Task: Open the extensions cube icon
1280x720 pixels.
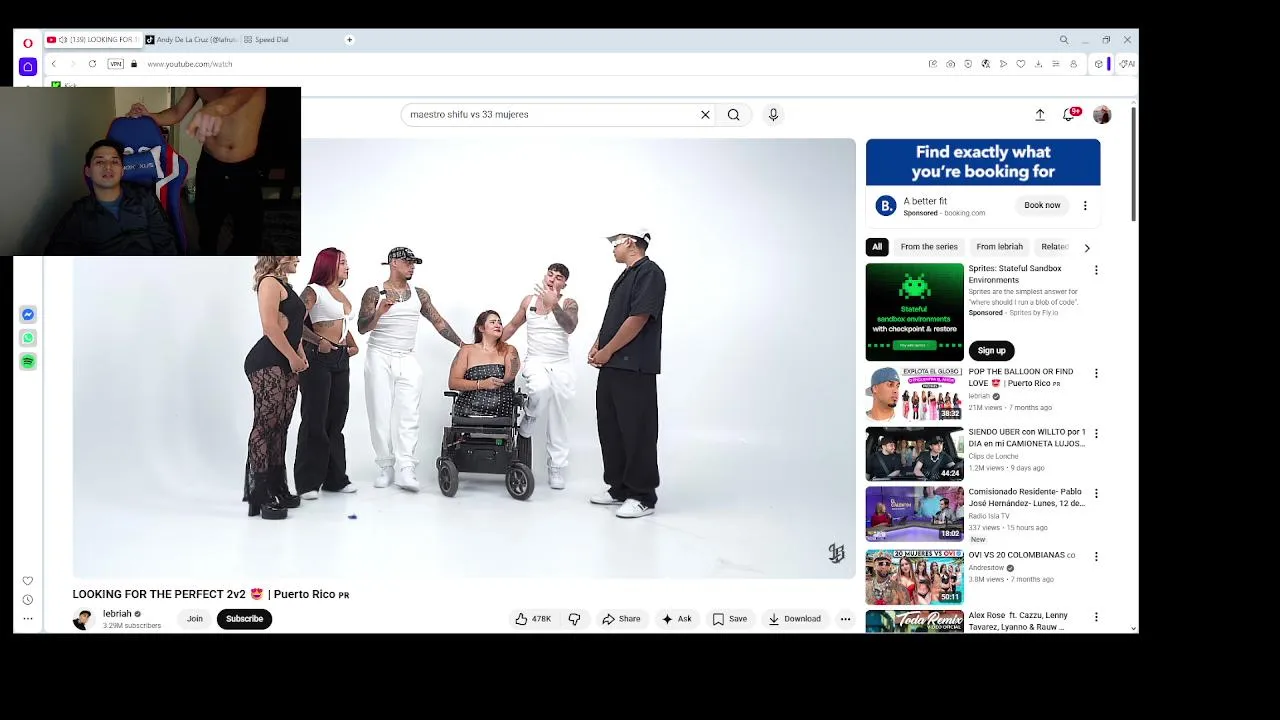Action: [x=1098, y=64]
